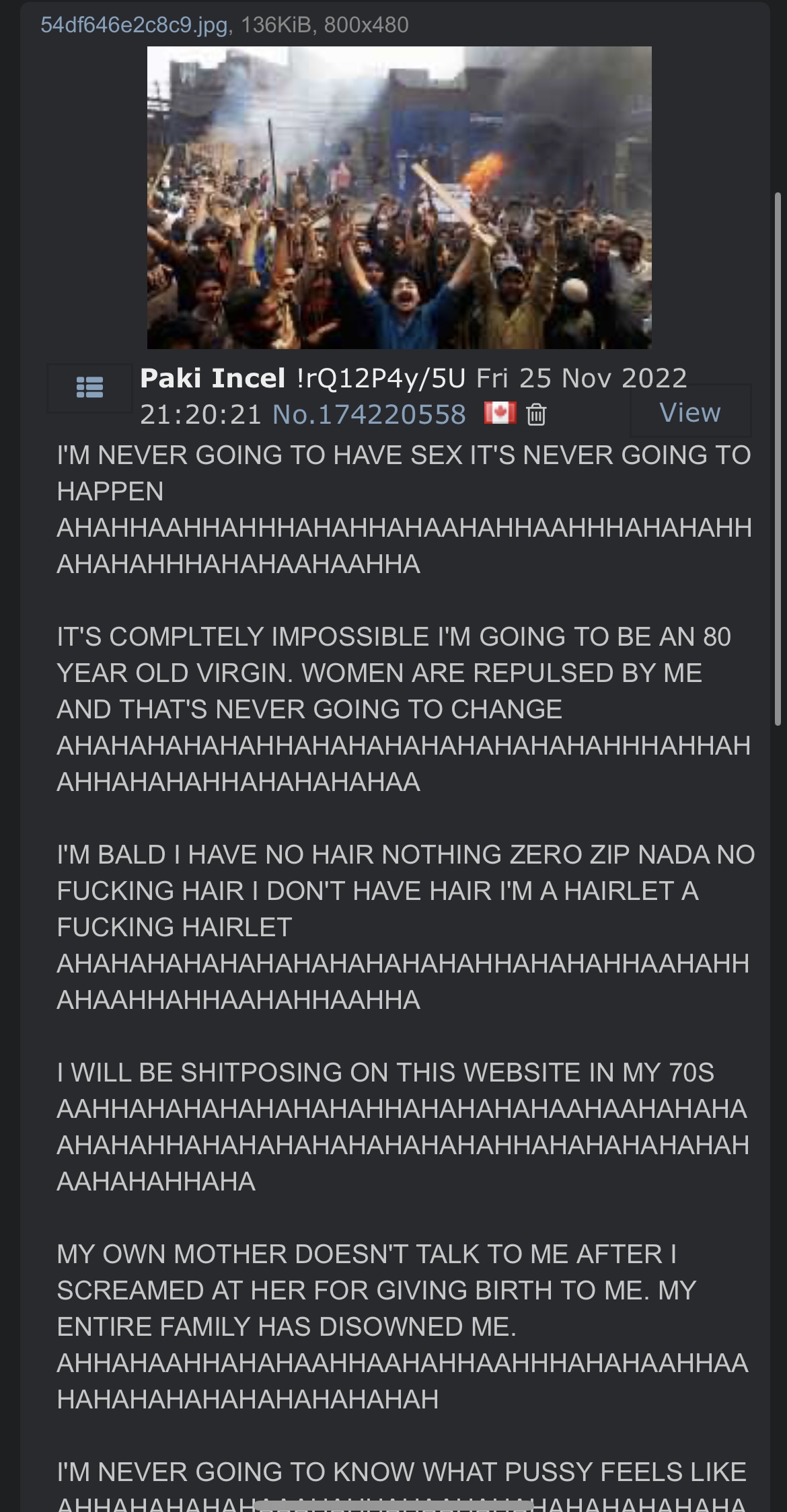This screenshot has height=1512, width=787.
Task: Click the trash can delete icon
Action: [x=536, y=414]
